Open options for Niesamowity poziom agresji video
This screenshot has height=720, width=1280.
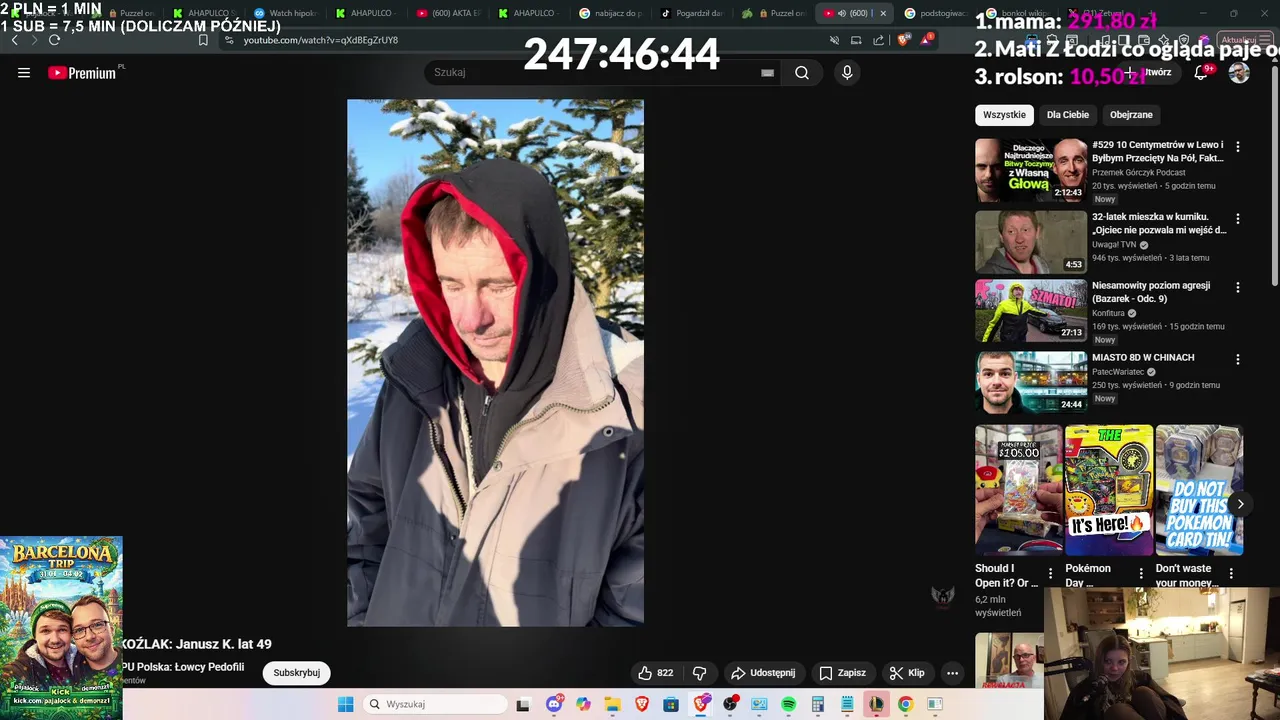click(x=1238, y=287)
